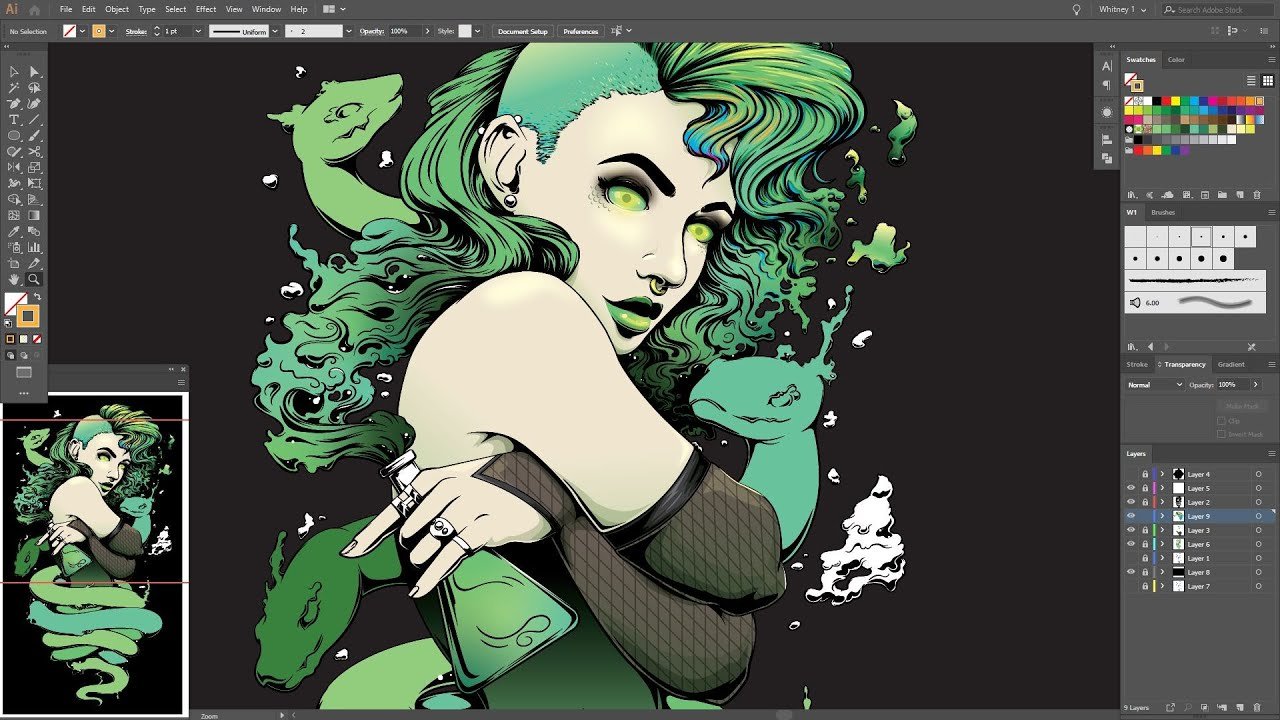
Task: Activate the Lasso tool
Action: (x=34, y=88)
